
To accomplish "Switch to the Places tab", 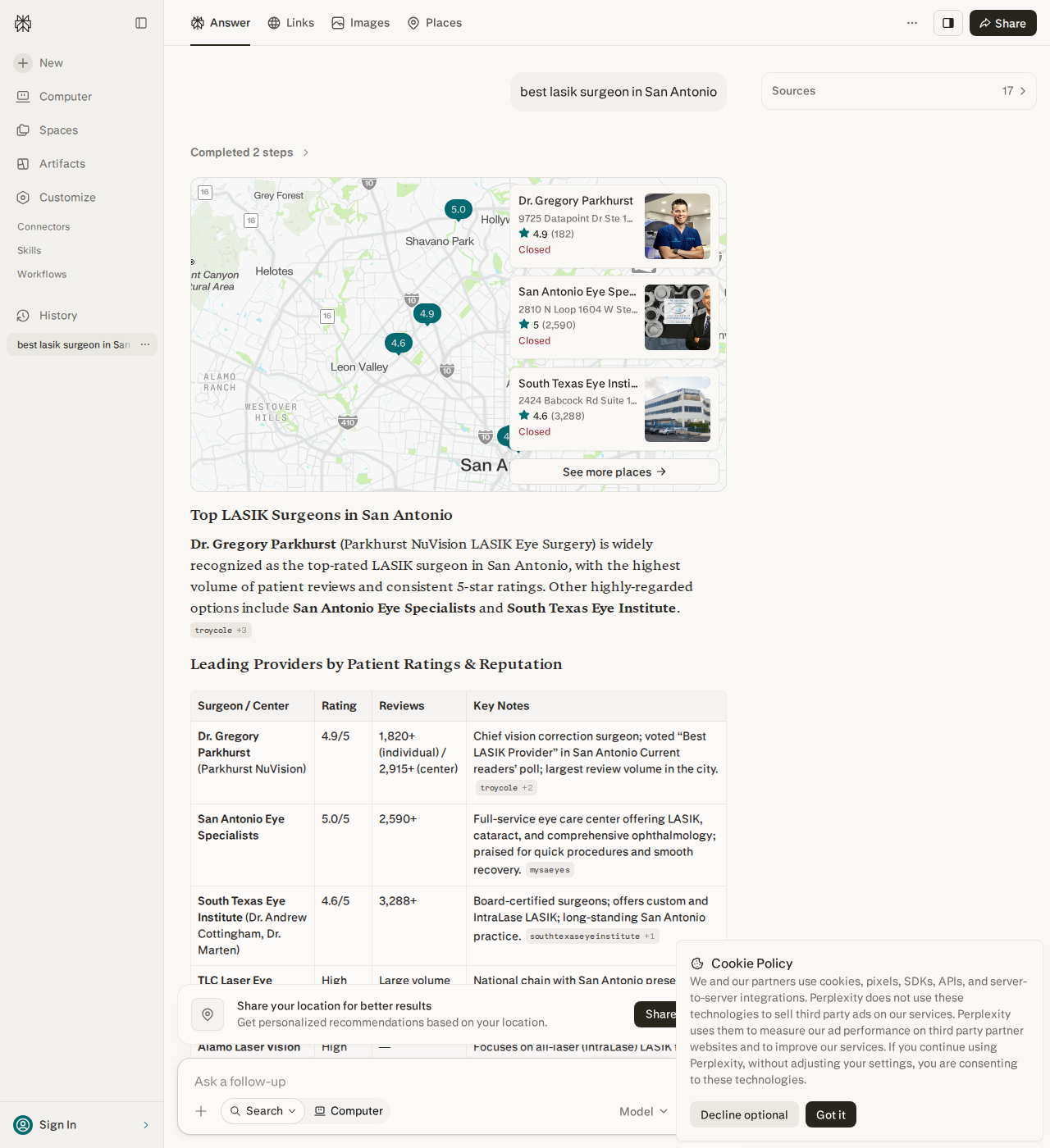I will (435, 23).
